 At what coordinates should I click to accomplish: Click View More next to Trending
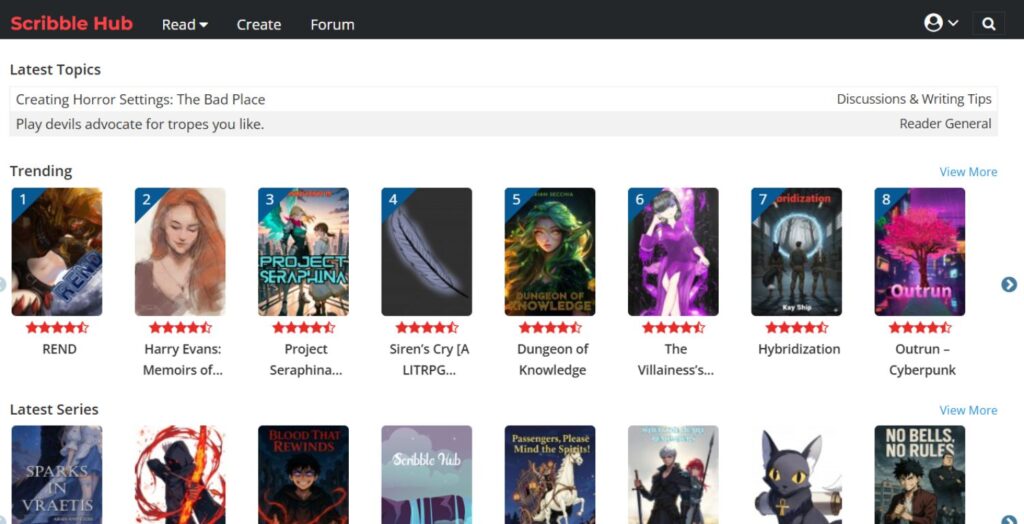967,172
